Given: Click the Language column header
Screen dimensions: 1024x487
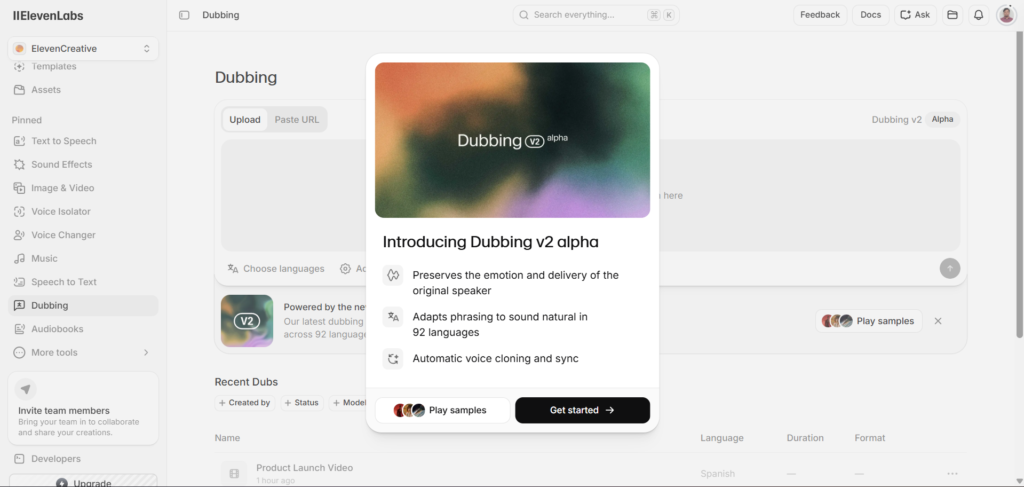Looking at the screenshot, I should tap(722, 438).
